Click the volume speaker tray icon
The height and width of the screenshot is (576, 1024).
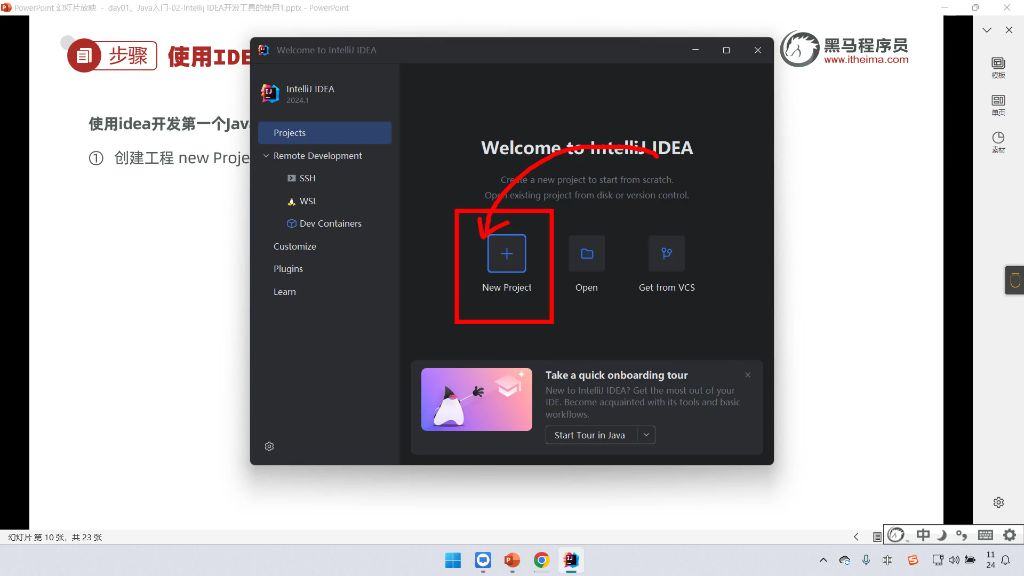click(954, 560)
